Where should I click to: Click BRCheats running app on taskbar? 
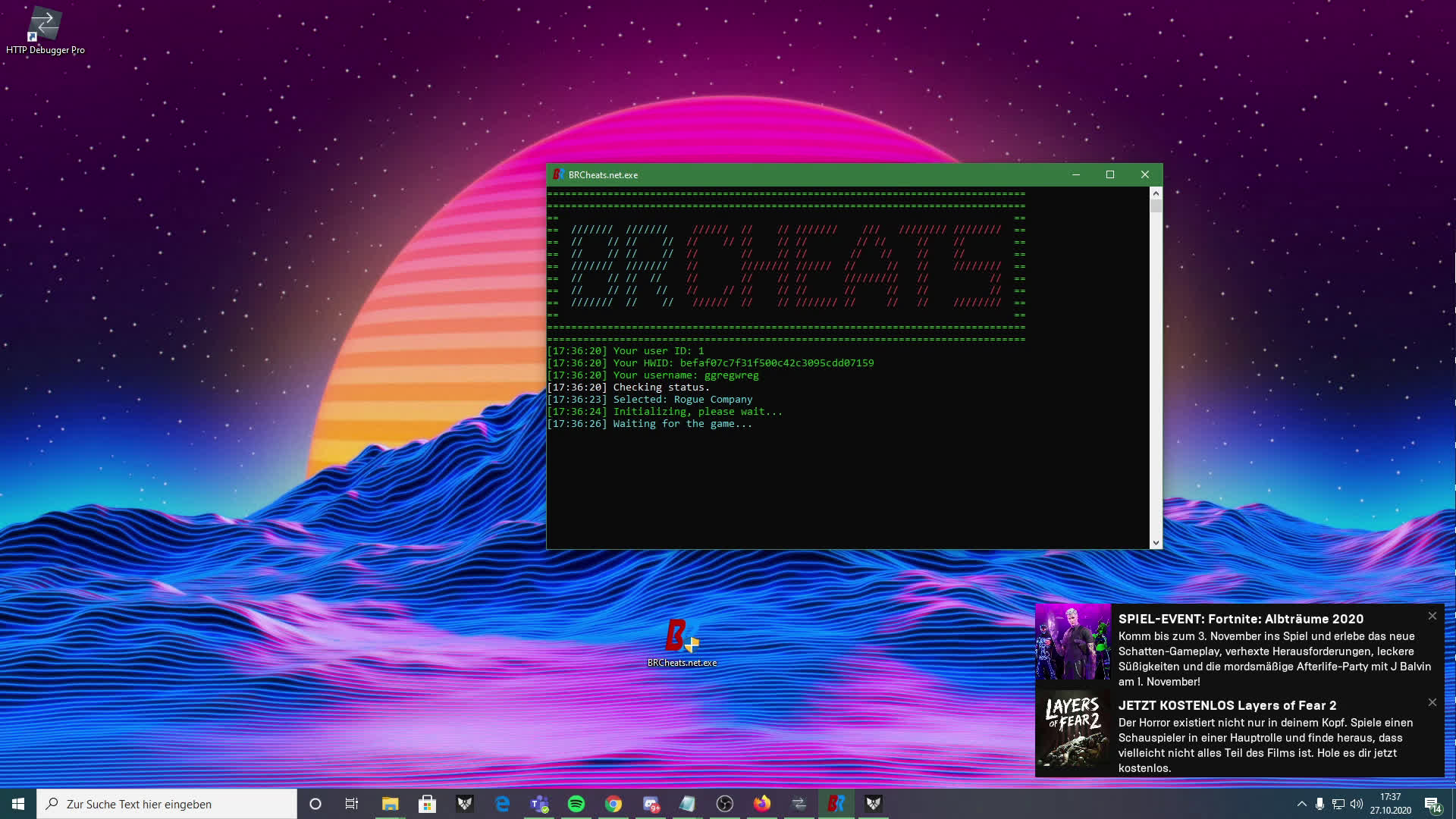(836, 804)
